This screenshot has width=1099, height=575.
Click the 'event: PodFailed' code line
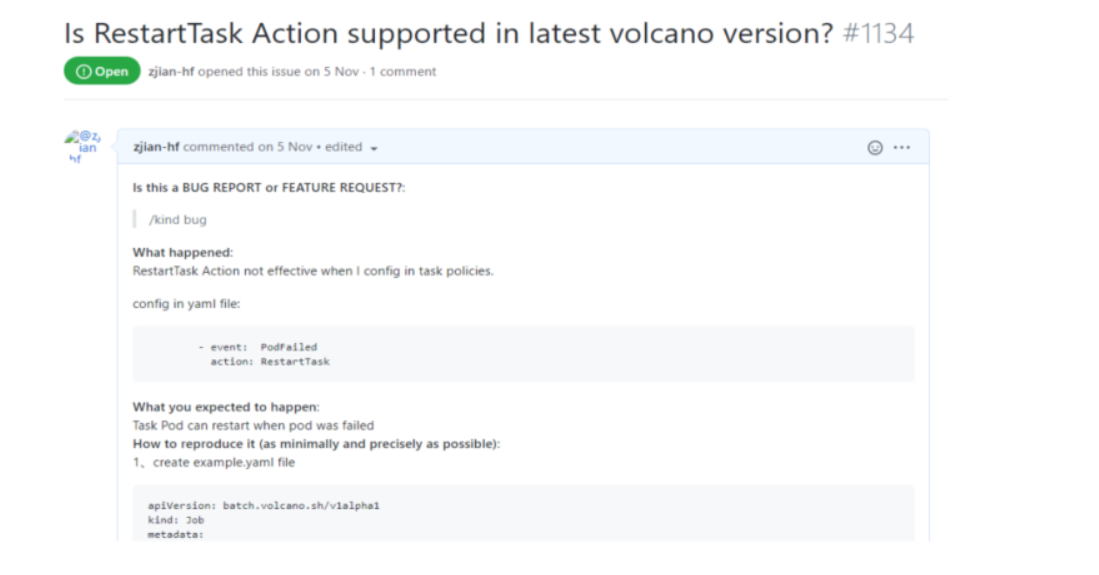258,347
